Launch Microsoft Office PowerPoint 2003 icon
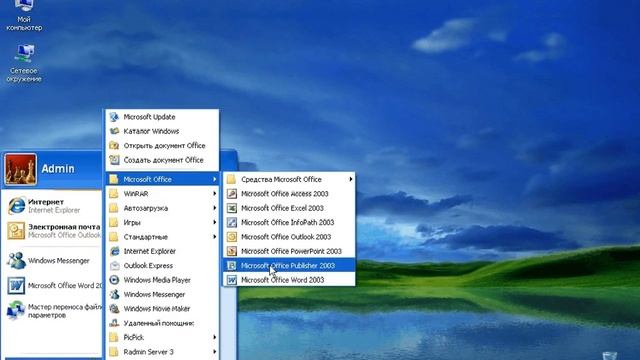This screenshot has width=640, height=360. tap(231, 251)
